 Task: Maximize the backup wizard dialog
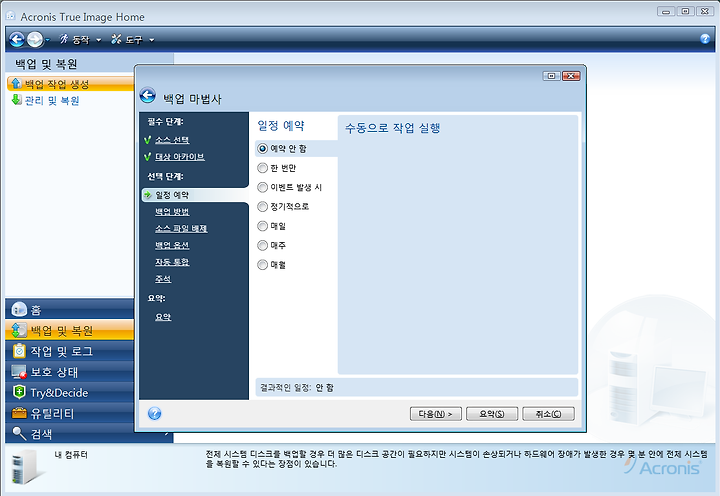[551, 76]
